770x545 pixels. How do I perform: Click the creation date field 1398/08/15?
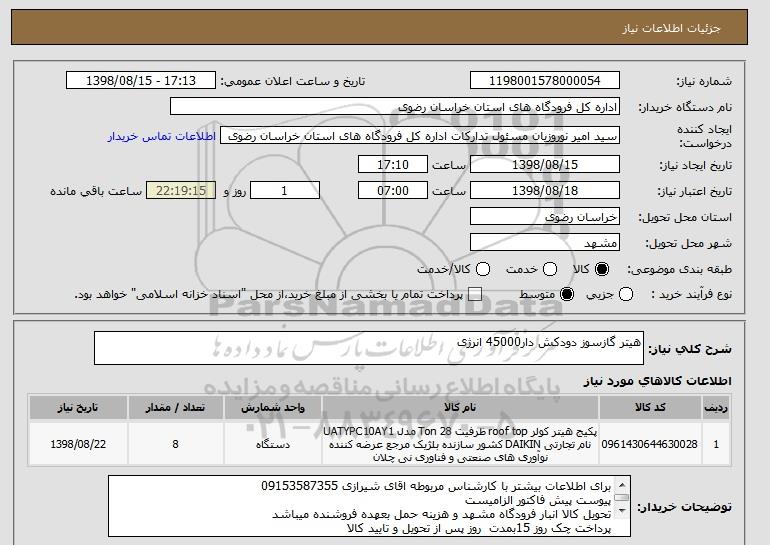coord(545,164)
